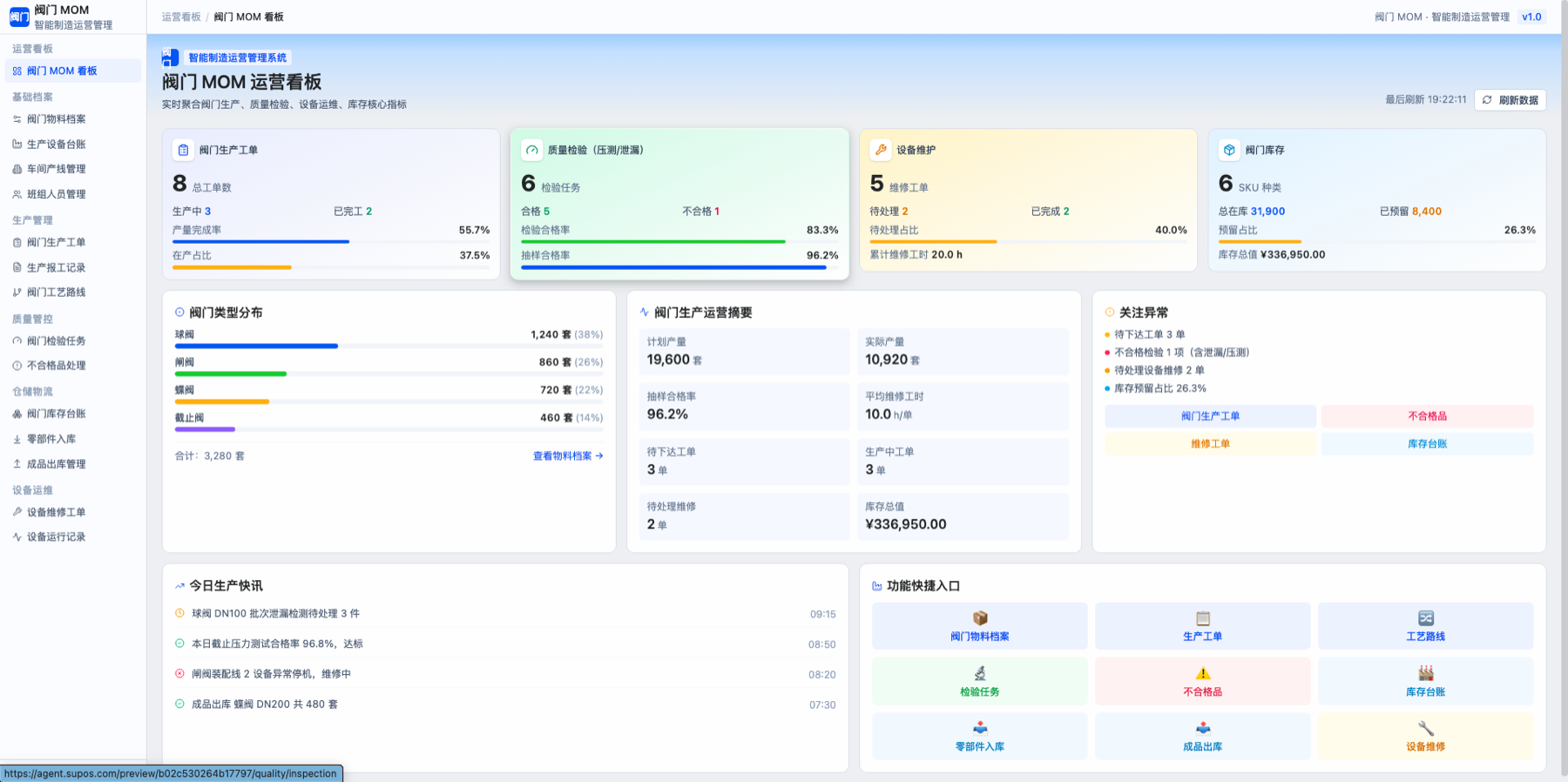Screen dimensions: 1568x782
Task: Click the 生产报工记录 sidebar icon
Action: 17,267
